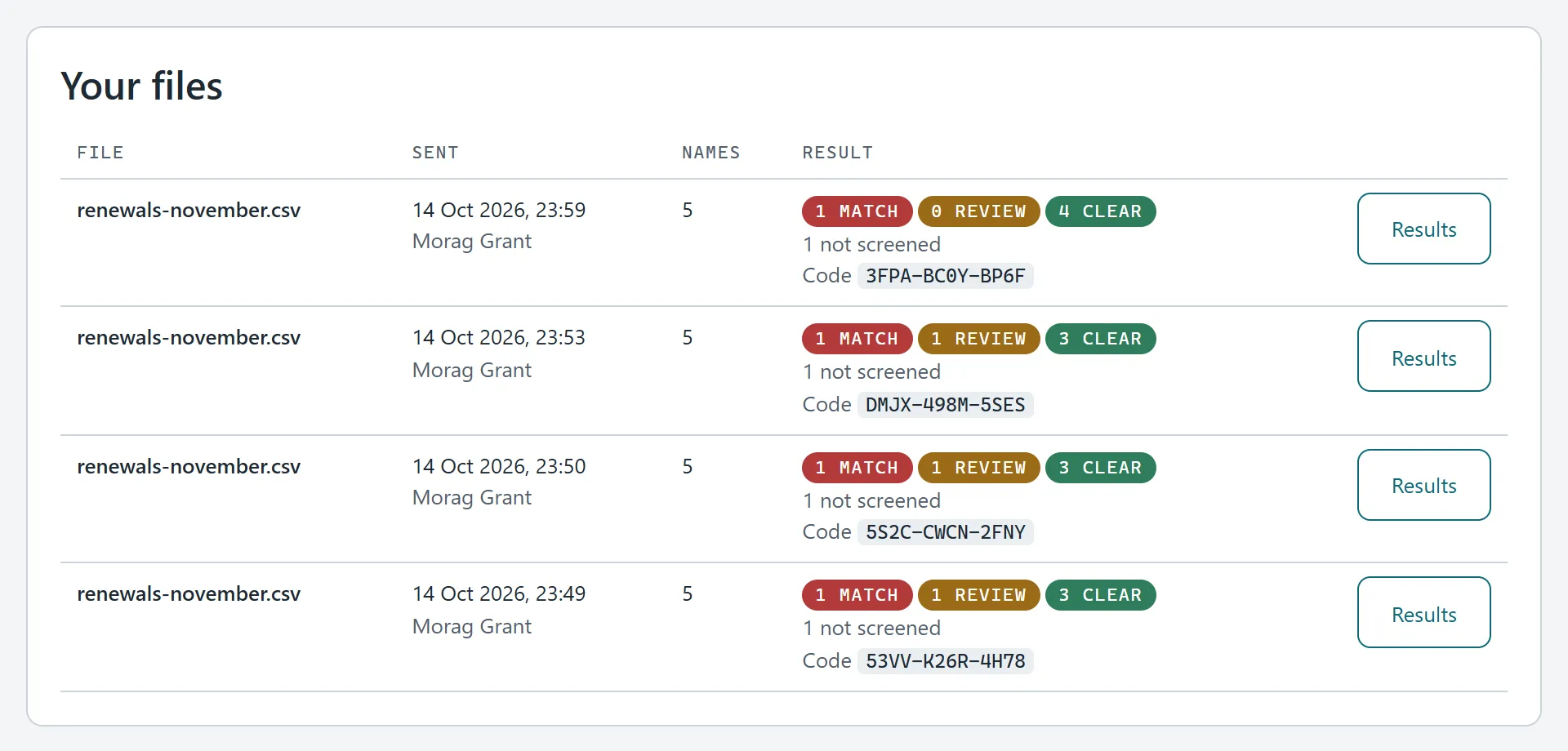Select '1 REVIEW' badge in the 23:49 row
This screenshot has height=751, width=1568.
click(x=978, y=595)
